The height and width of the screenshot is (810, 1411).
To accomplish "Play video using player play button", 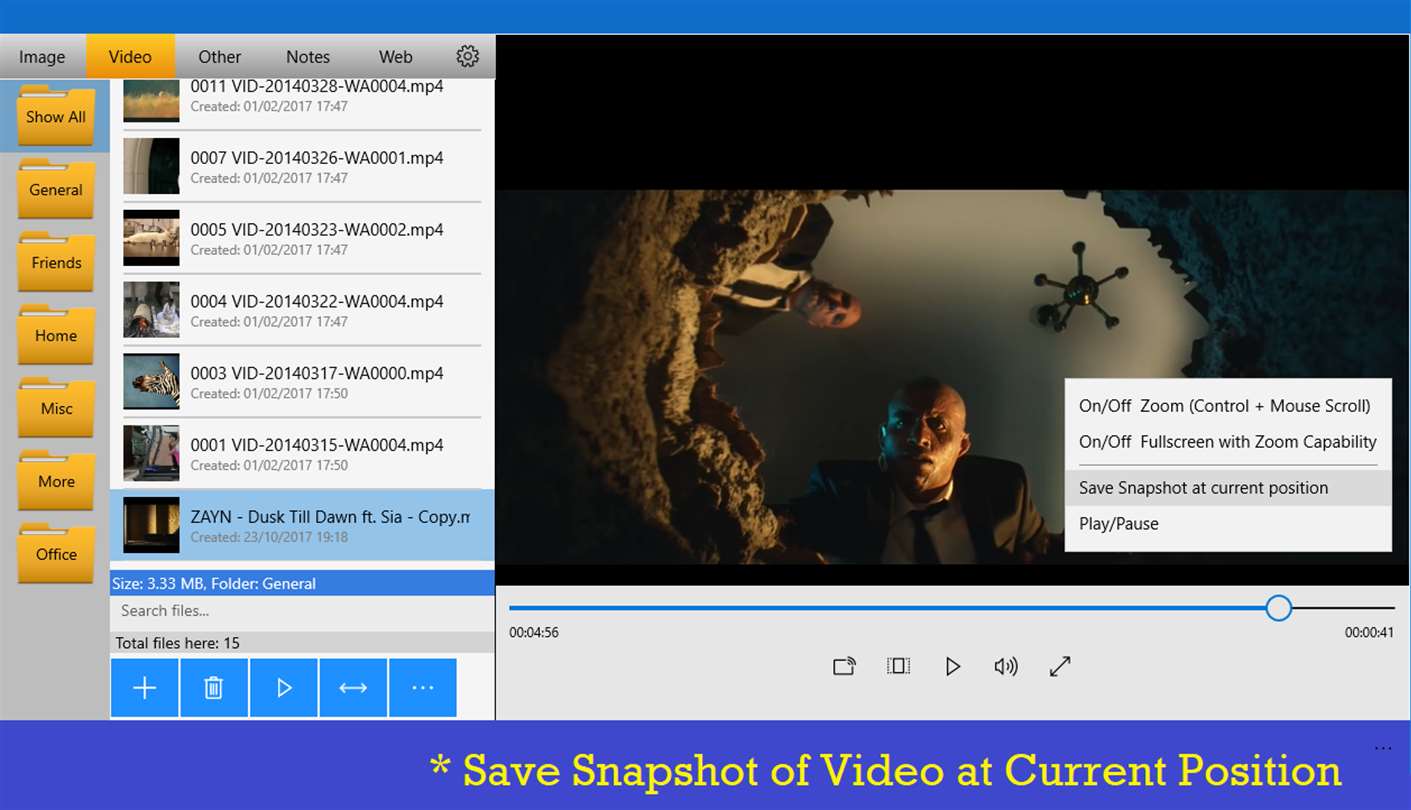I will tap(953, 666).
